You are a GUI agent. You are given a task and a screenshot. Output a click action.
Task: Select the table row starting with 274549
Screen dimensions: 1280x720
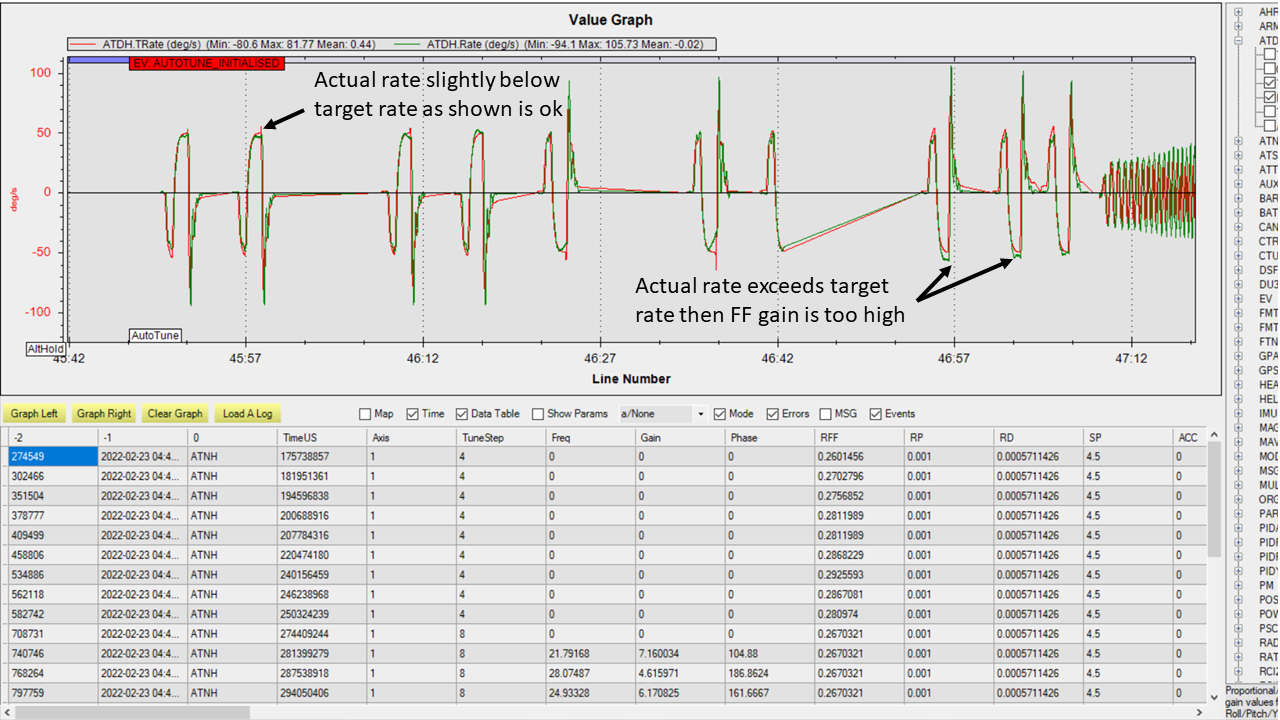pos(50,456)
